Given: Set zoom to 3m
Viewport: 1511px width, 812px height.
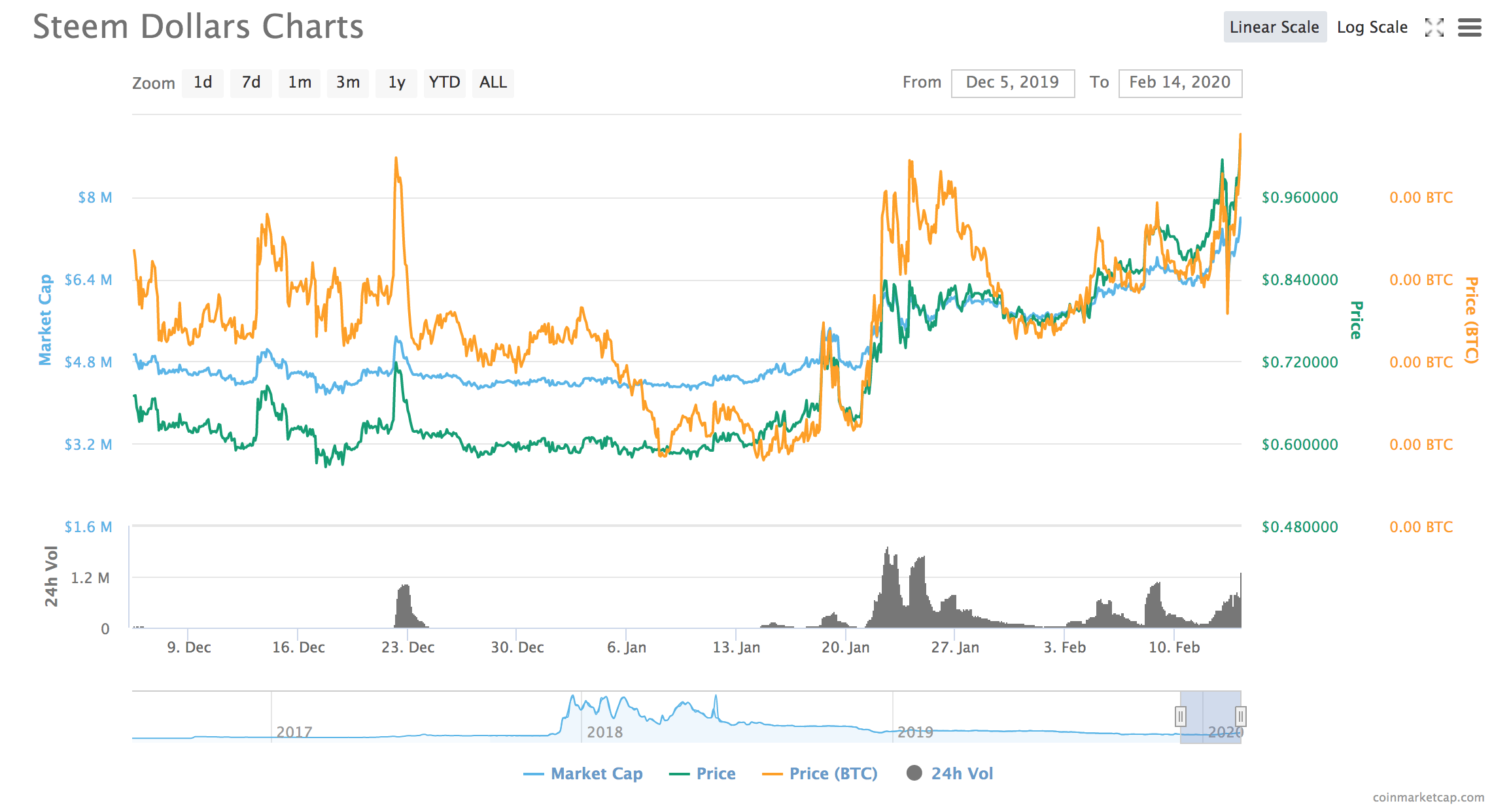Looking at the screenshot, I should pyautogui.click(x=348, y=82).
